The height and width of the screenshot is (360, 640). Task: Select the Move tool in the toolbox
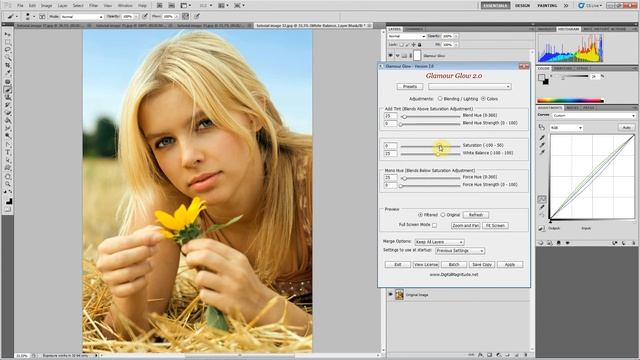click(8, 35)
